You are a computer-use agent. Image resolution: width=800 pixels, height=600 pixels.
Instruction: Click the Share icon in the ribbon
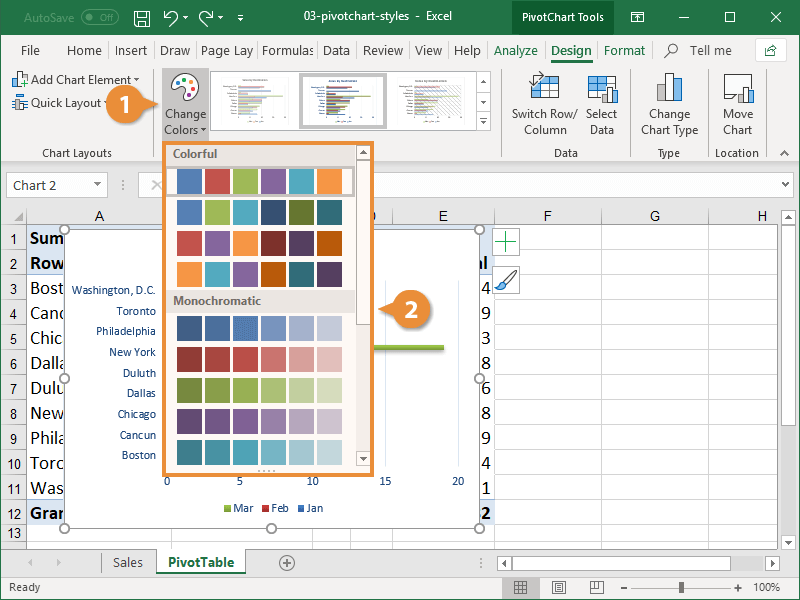point(770,51)
